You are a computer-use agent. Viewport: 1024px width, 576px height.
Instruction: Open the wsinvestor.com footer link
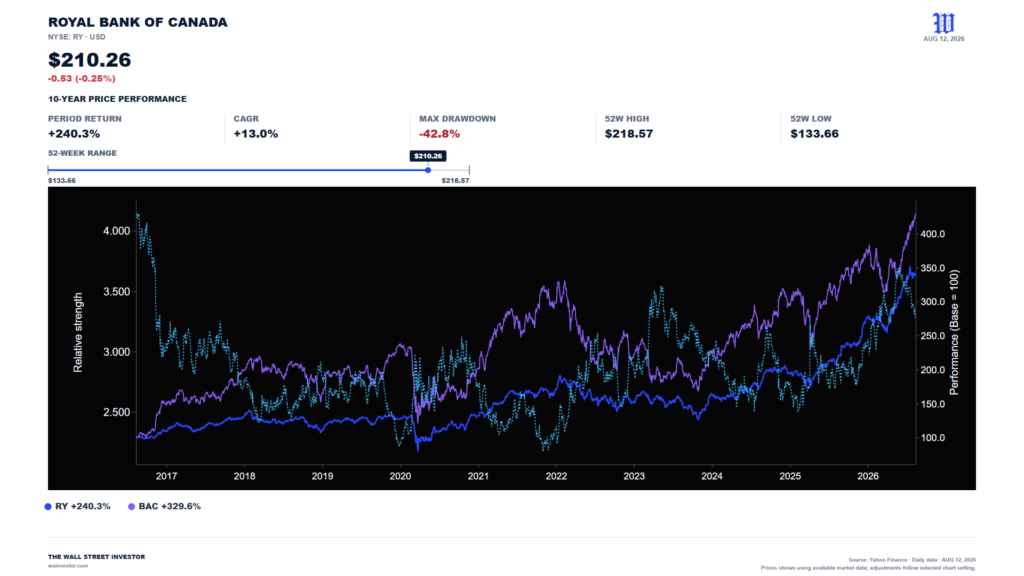(x=68, y=566)
